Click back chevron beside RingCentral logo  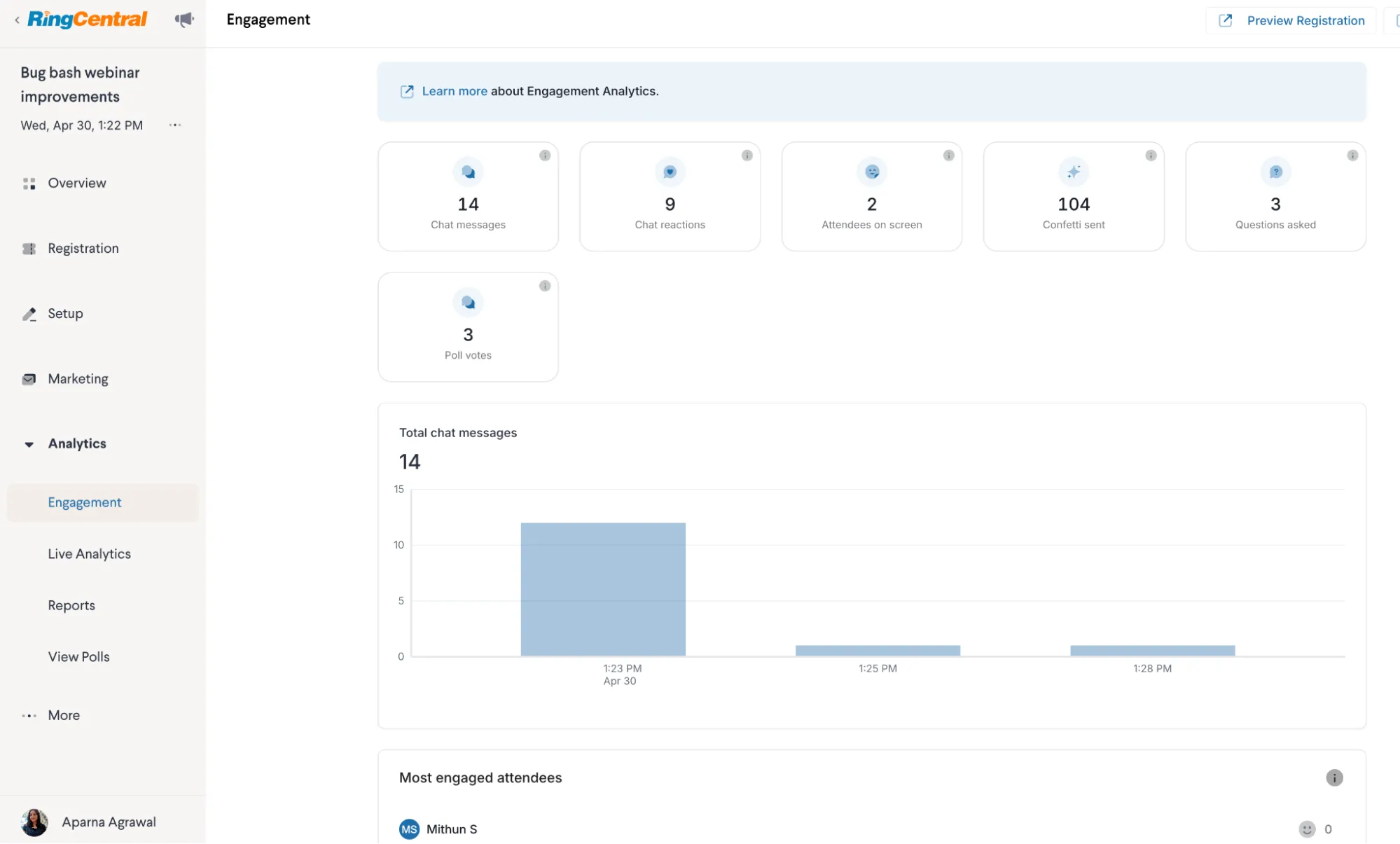click(17, 20)
